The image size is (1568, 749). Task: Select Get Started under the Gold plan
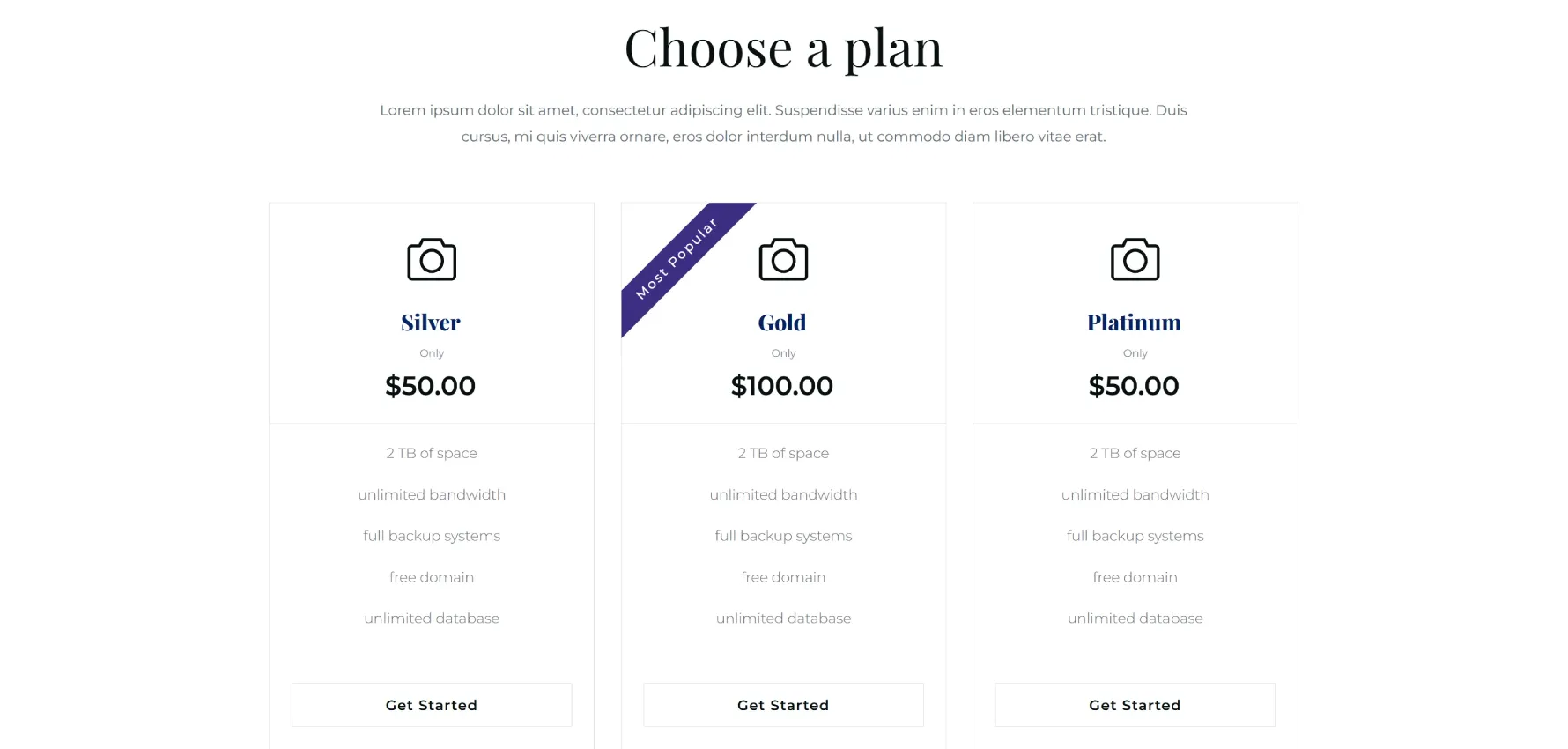pos(783,705)
